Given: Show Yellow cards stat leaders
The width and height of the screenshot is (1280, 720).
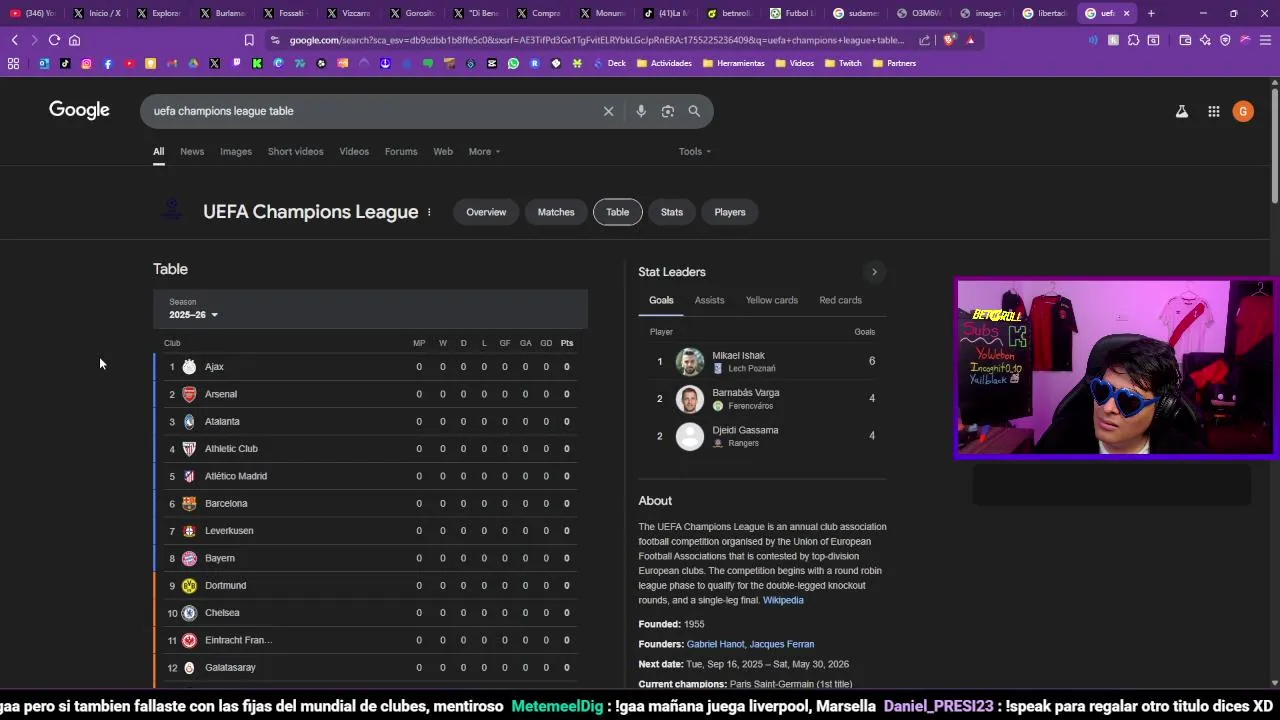Looking at the screenshot, I should point(772,300).
